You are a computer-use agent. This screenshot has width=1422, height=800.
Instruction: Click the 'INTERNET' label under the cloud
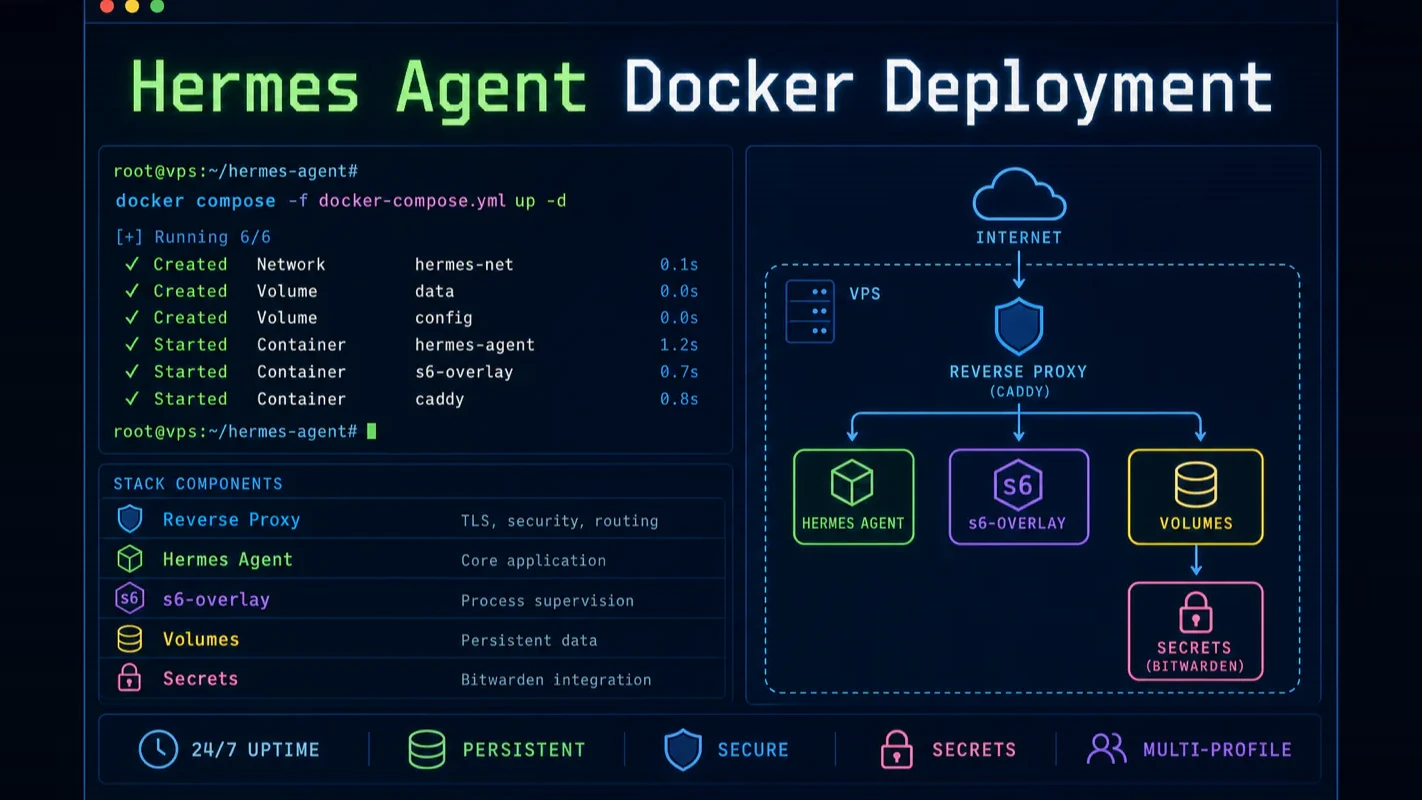coord(1019,238)
